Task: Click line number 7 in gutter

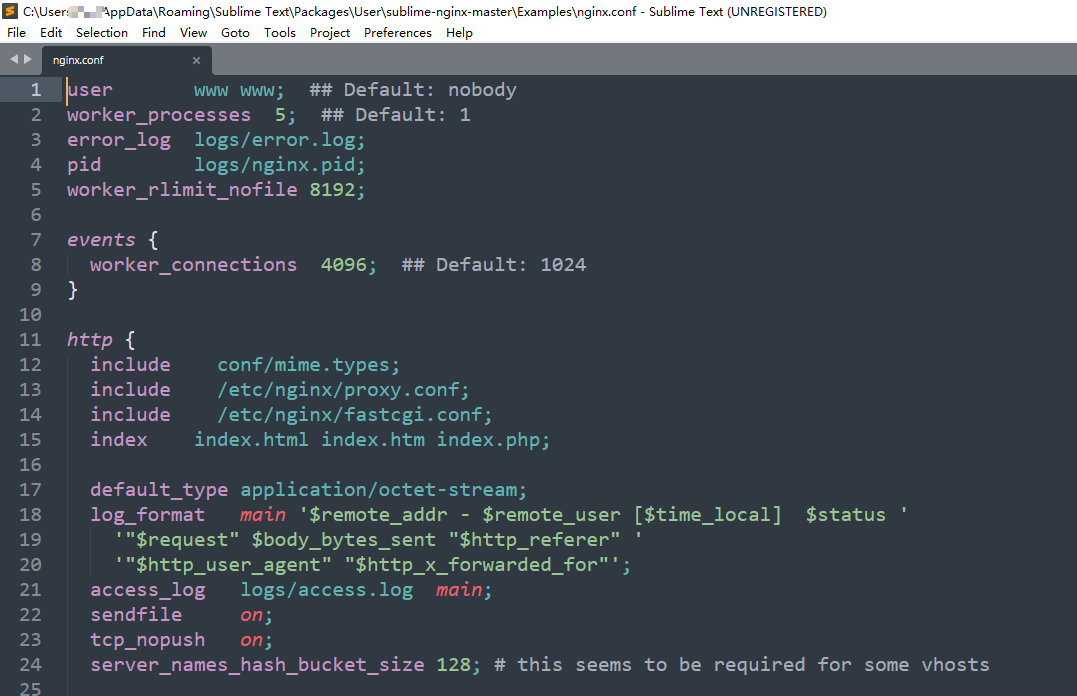Action: click(x=36, y=240)
